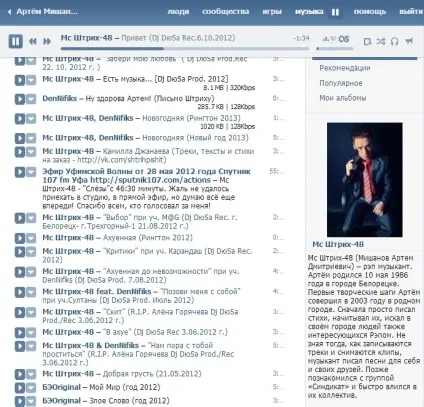This screenshot has height=407, width=424.
Task: Open dropdown arrow for "Ахуенная (Рингтон 2012)" track
Action: click(31, 238)
